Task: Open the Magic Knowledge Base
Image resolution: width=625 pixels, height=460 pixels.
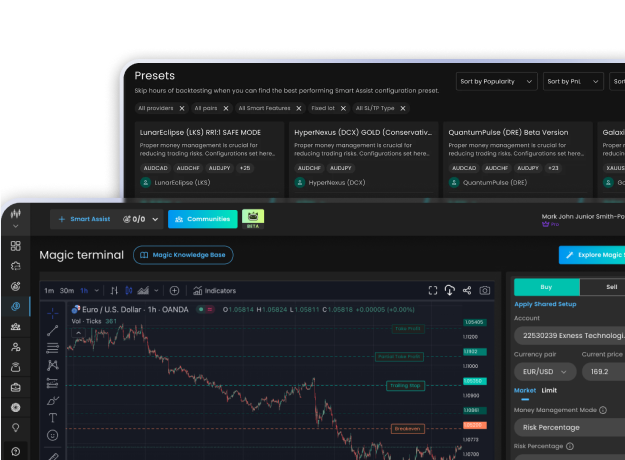Action: [x=183, y=255]
